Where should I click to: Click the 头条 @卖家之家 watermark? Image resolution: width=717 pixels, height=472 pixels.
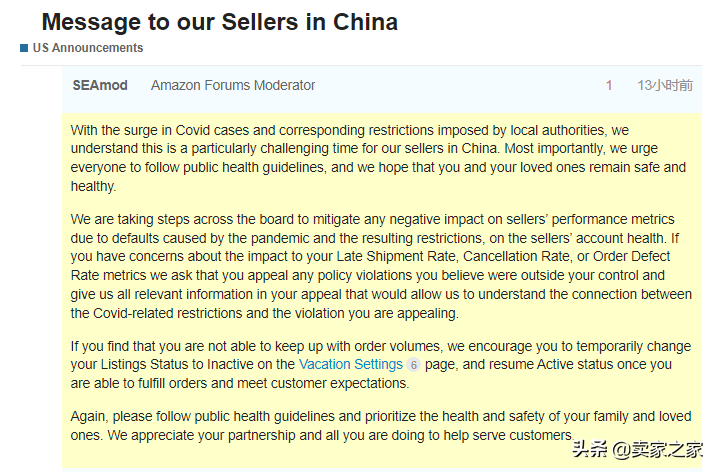coord(637,449)
